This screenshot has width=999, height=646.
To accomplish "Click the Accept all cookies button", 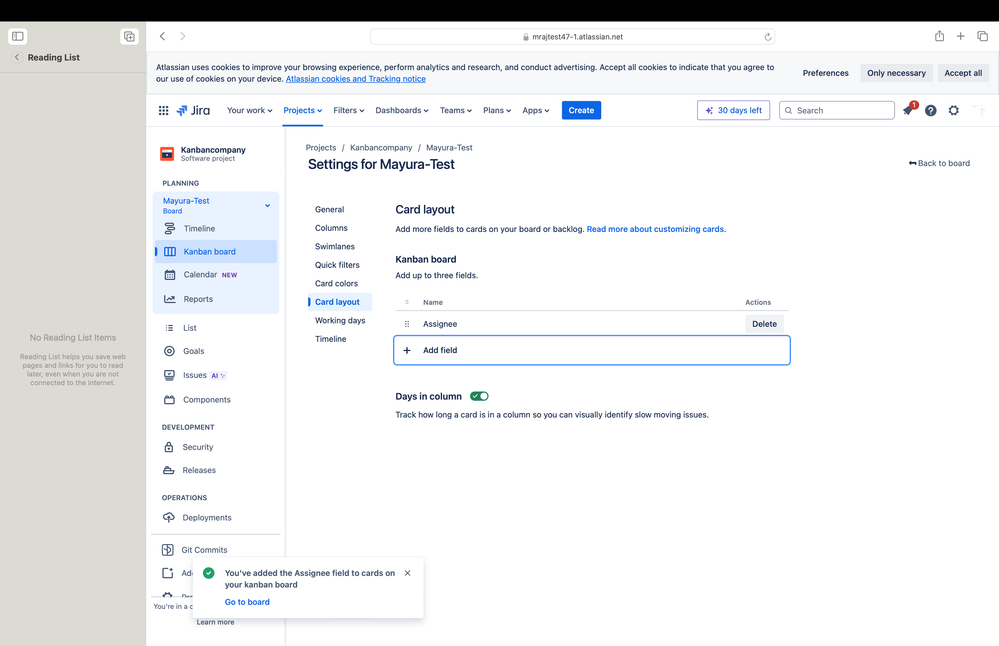I will pos(963,73).
